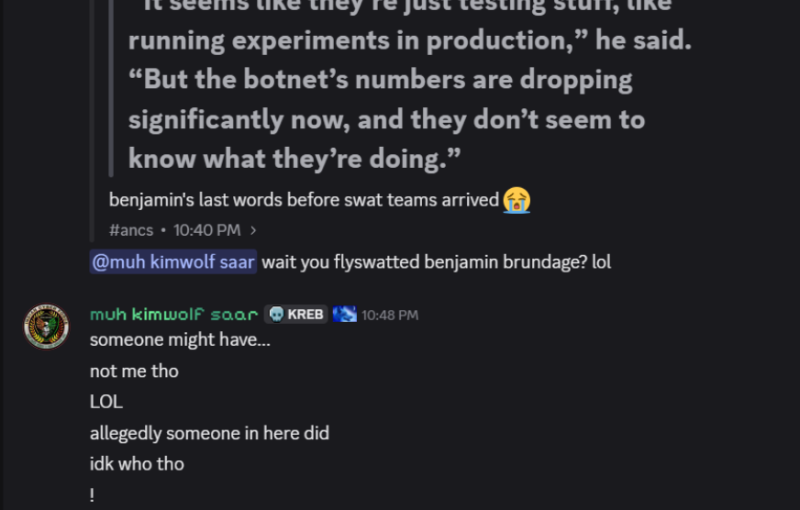Click the 10:40 PM forwarded timestamp
The height and width of the screenshot is (510, 800).
(207, 230)
